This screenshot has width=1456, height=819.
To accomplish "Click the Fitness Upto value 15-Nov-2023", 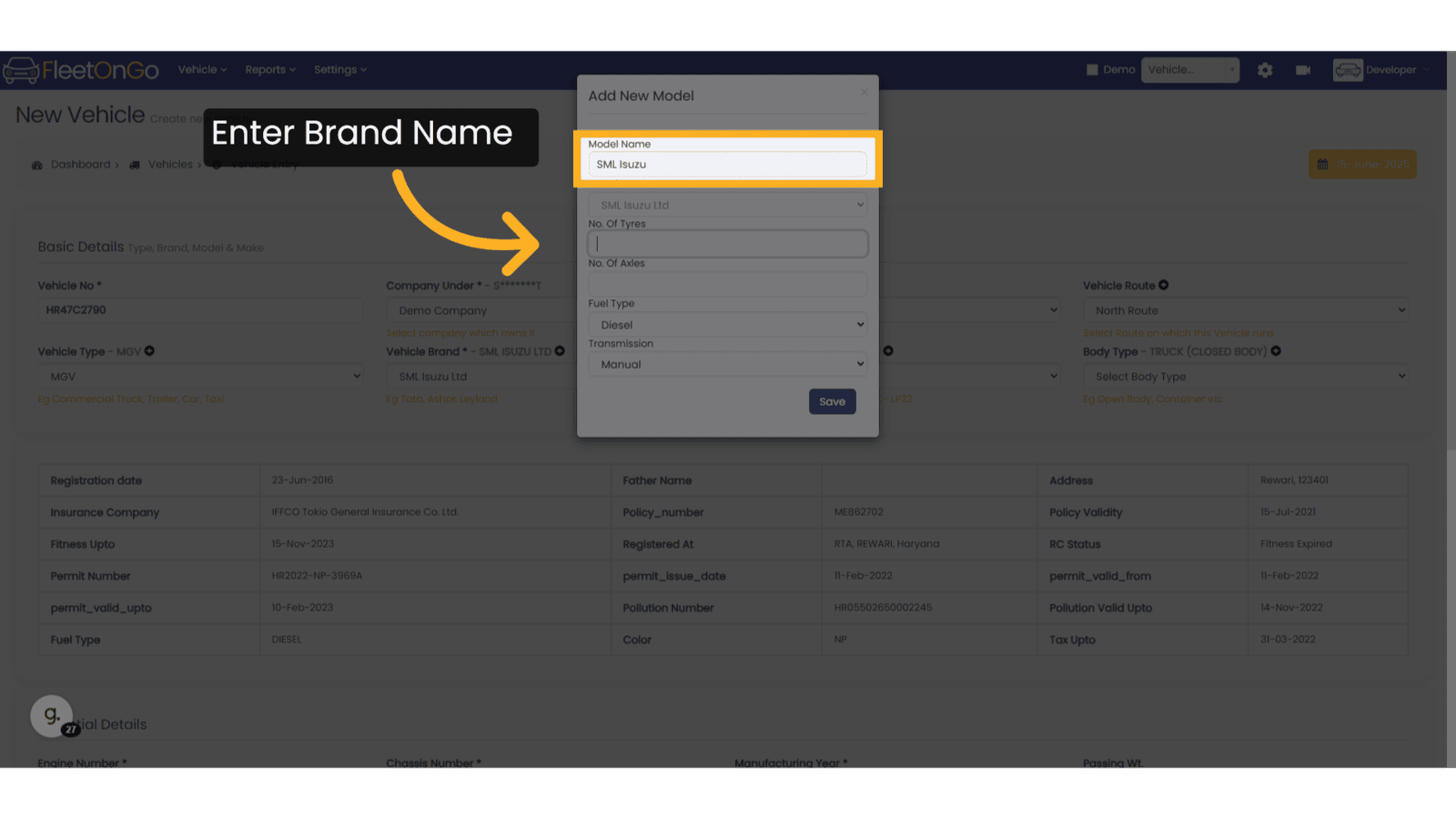I will click(303, 544).
